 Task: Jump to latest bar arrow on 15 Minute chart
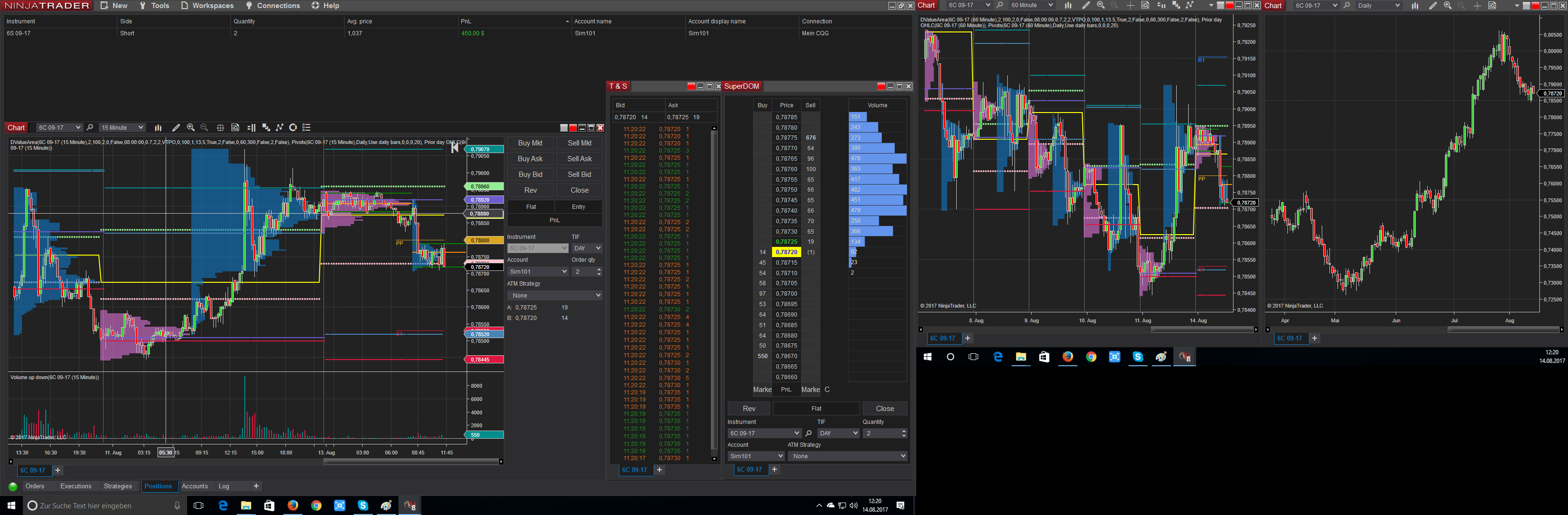pyautogui.click(x=455, y=148)
